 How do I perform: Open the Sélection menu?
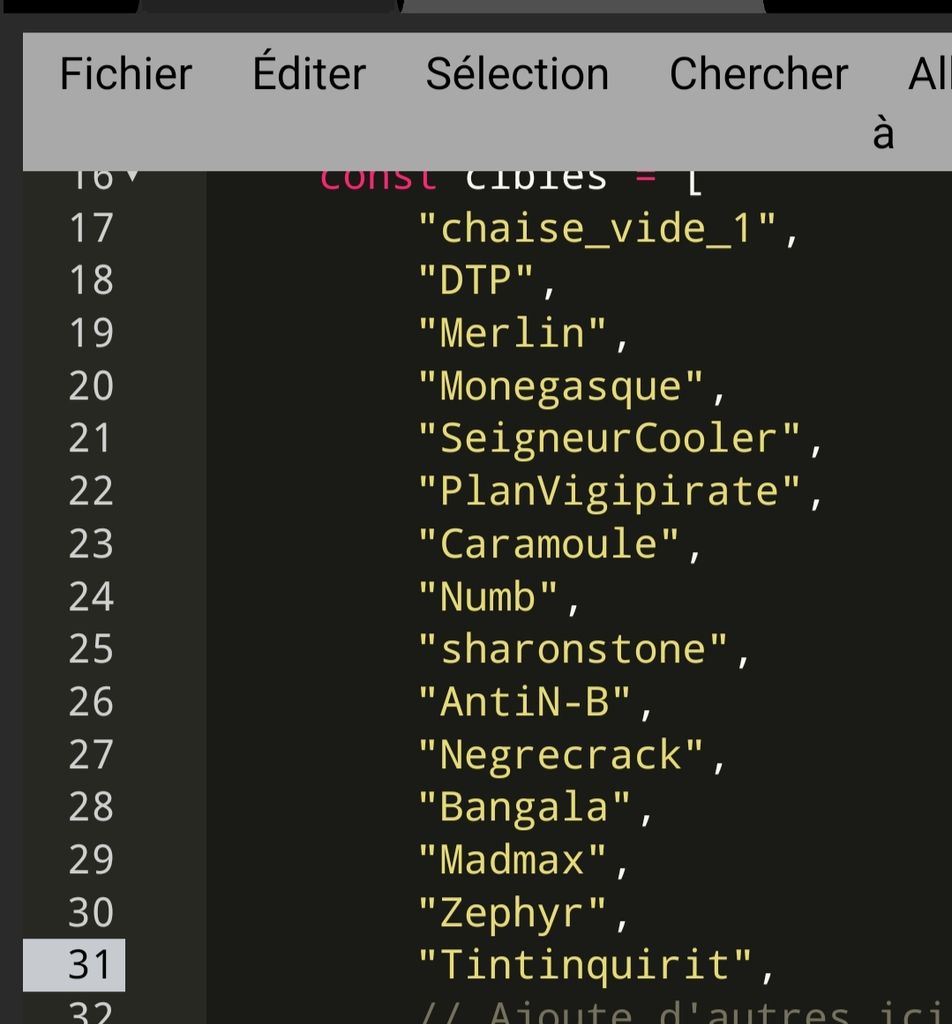click(517, 75)
